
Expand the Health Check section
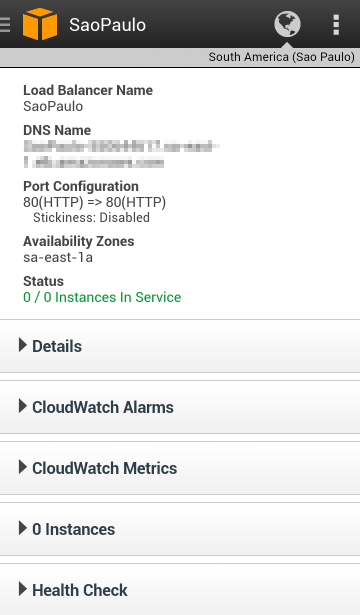[180, 590]
